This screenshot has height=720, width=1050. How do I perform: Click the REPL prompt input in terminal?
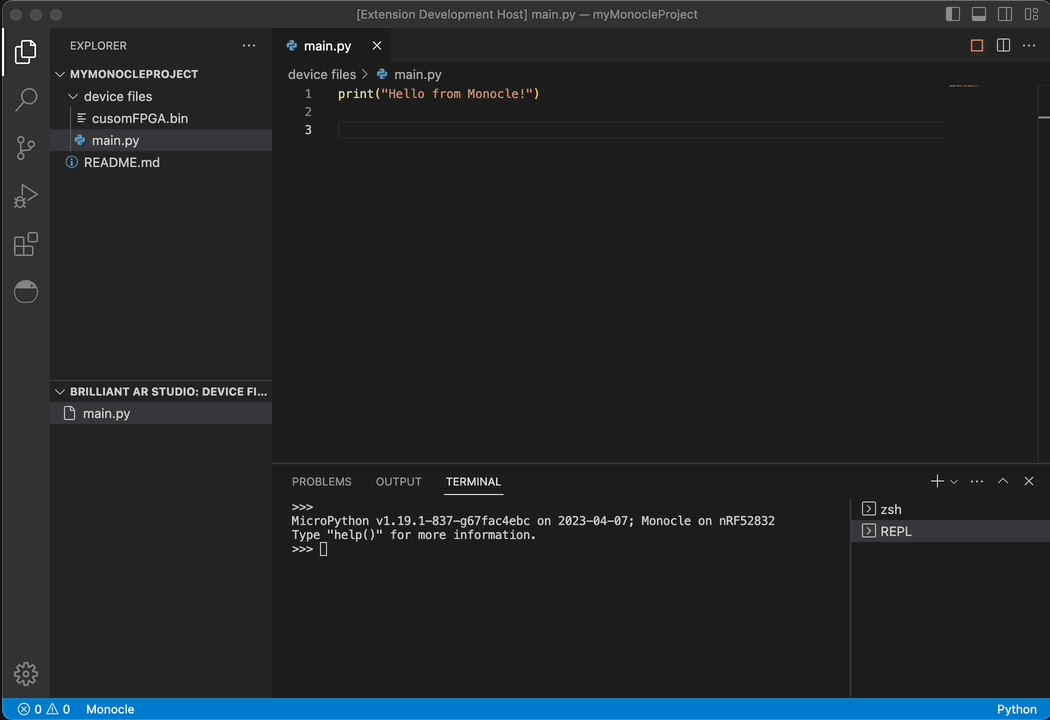[x=323, y=549]
